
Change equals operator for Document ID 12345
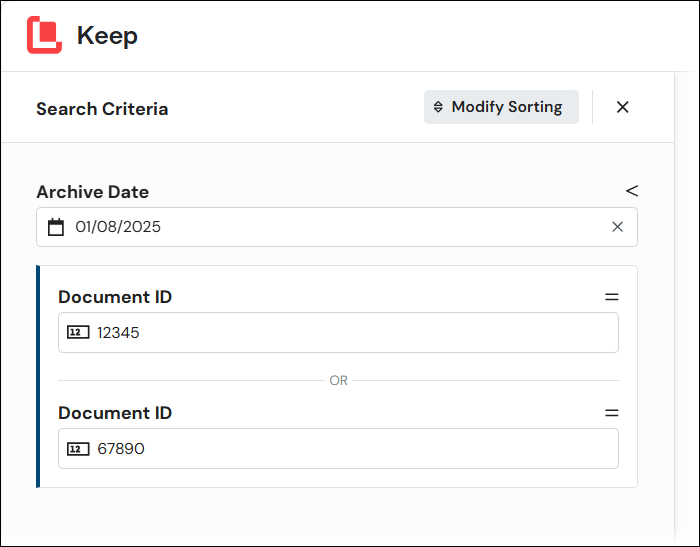(612, 297)
